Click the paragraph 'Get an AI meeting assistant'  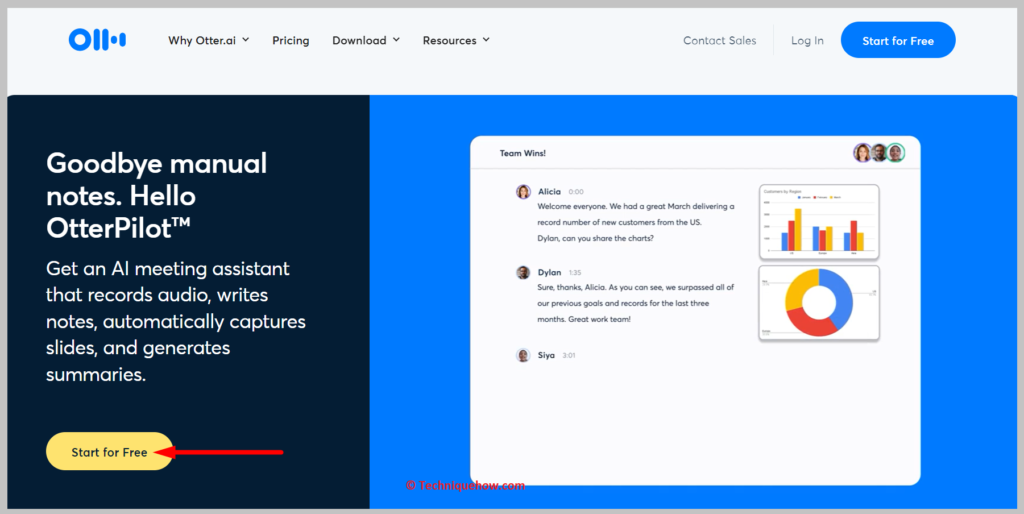[176, 321]
